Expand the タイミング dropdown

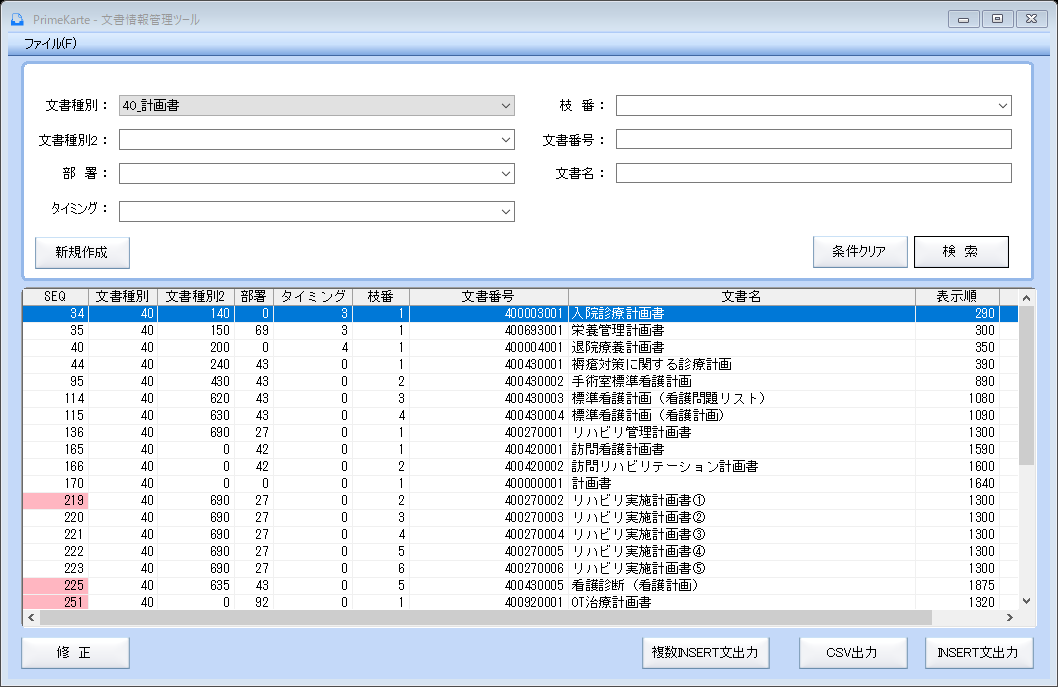click(316, 211)
